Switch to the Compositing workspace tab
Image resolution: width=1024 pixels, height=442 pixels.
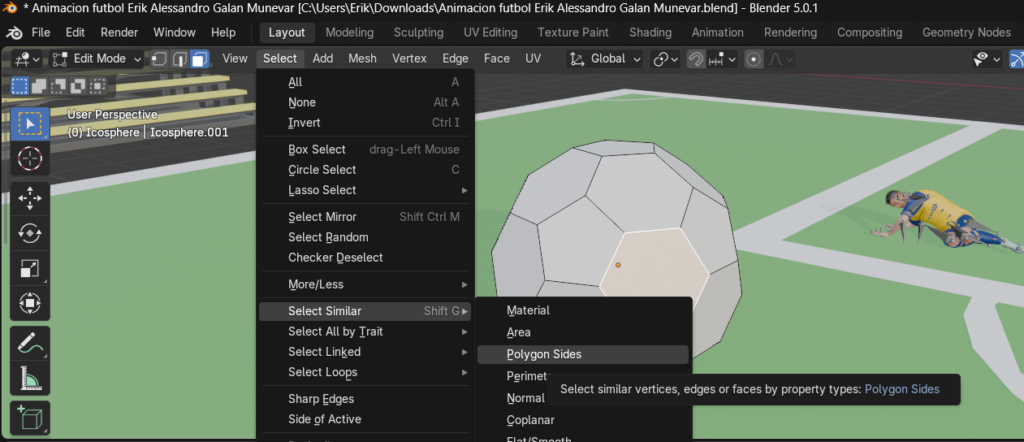870,33
